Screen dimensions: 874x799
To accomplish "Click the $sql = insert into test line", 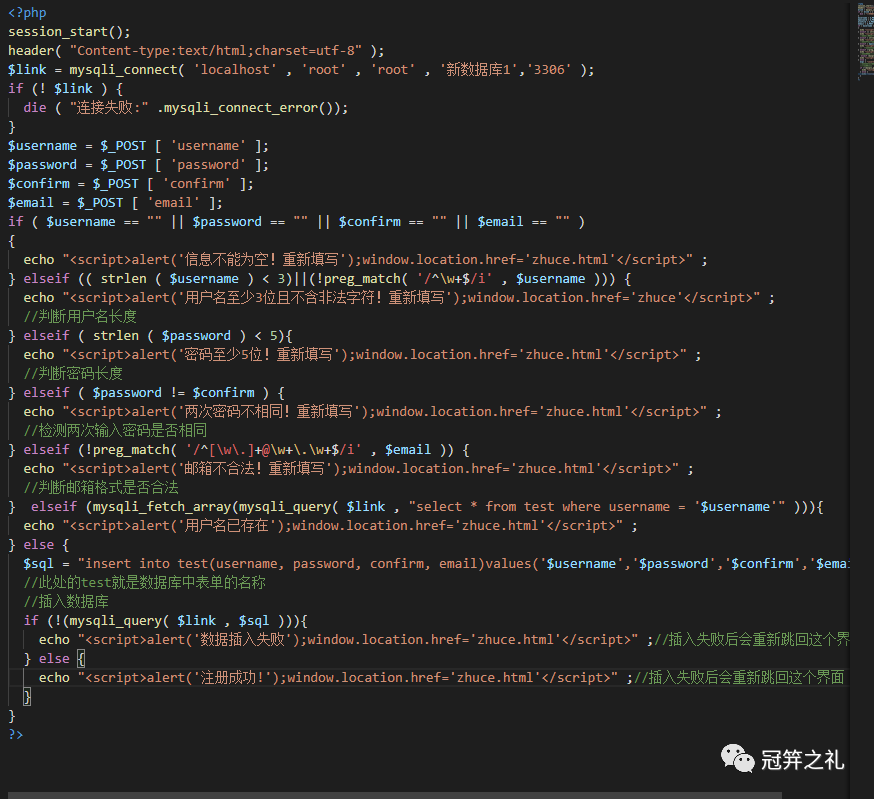I will coord(436,564).
